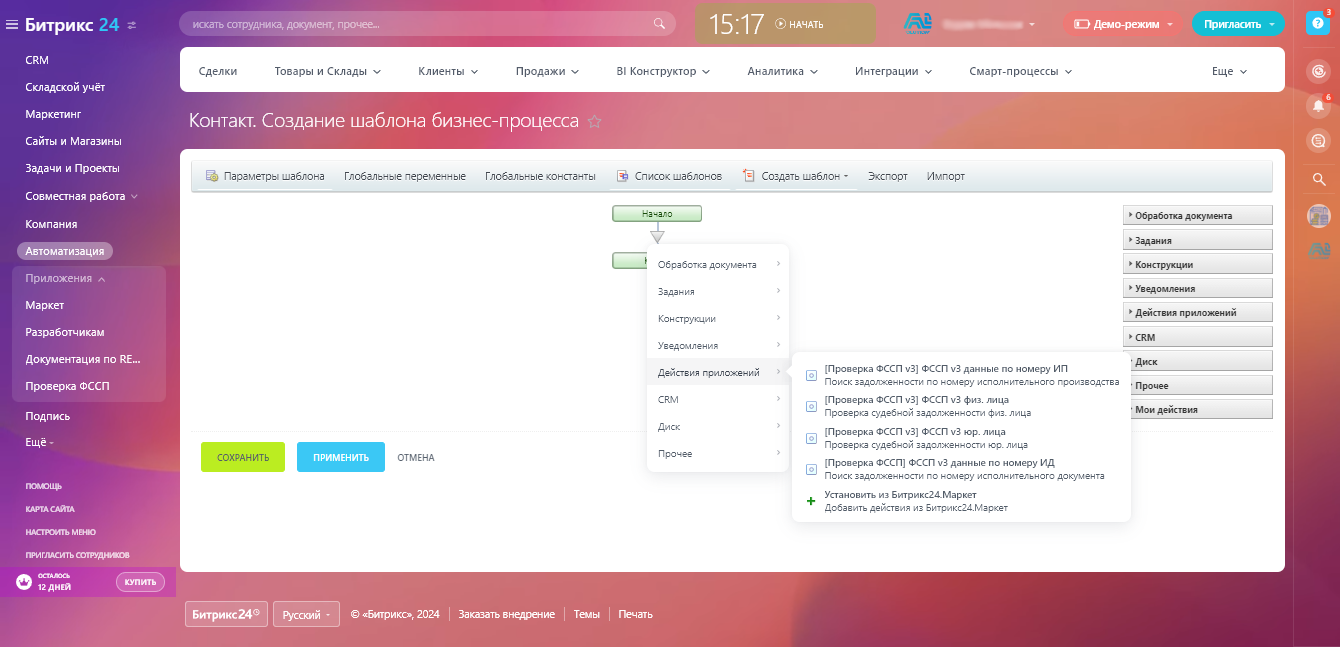
Task: Click the Импорт toolbar item
Action: (x=946, y=176)
